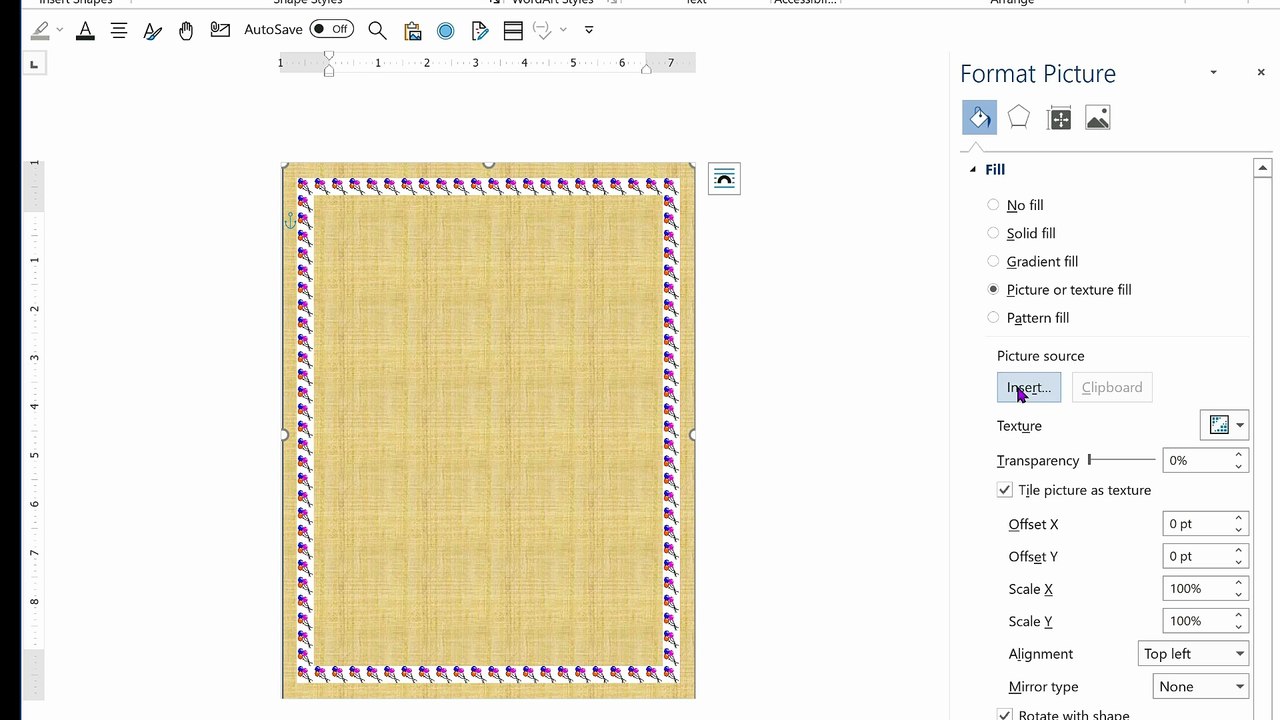Select the Picture or texture fill option
The image size is (1280, 720).
pos(993,289)
